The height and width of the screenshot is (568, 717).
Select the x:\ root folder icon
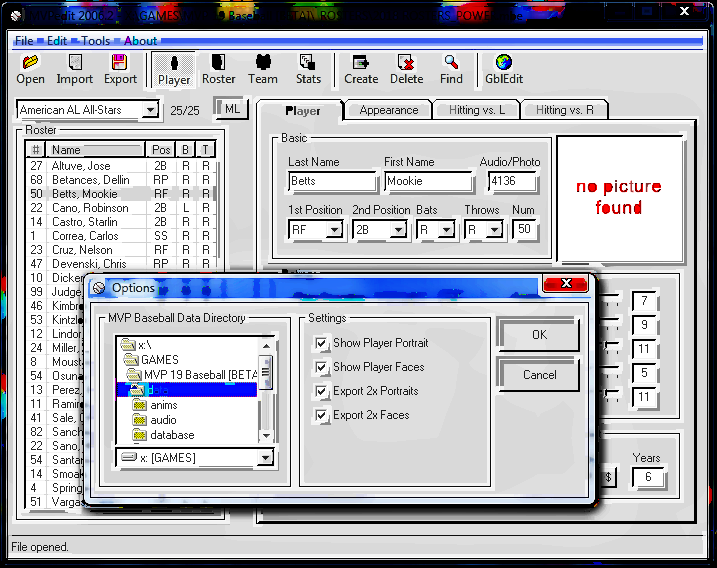tap(128, 344)
